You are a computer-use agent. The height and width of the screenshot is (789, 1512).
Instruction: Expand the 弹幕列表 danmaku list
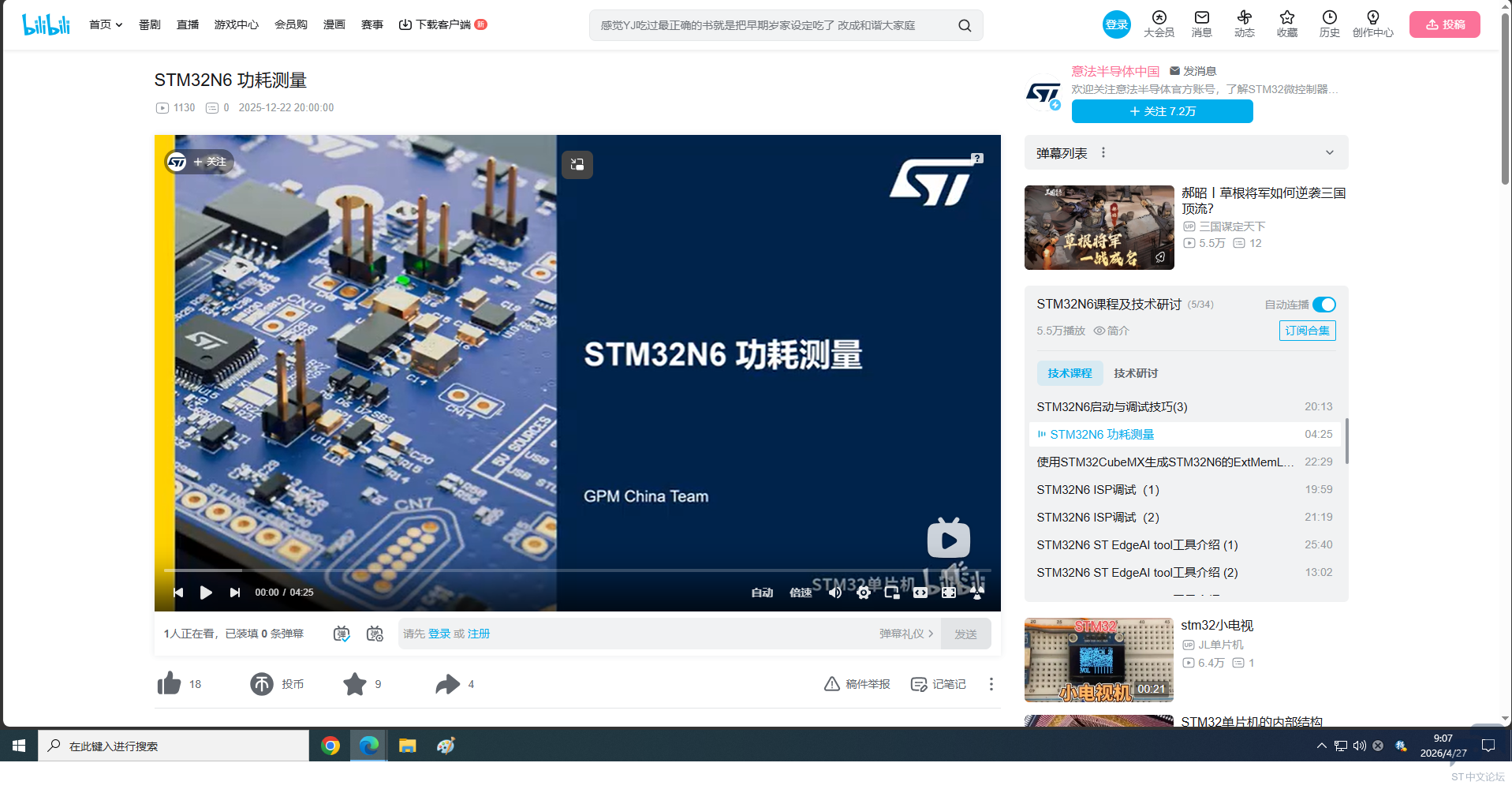tap(1330, 152)
